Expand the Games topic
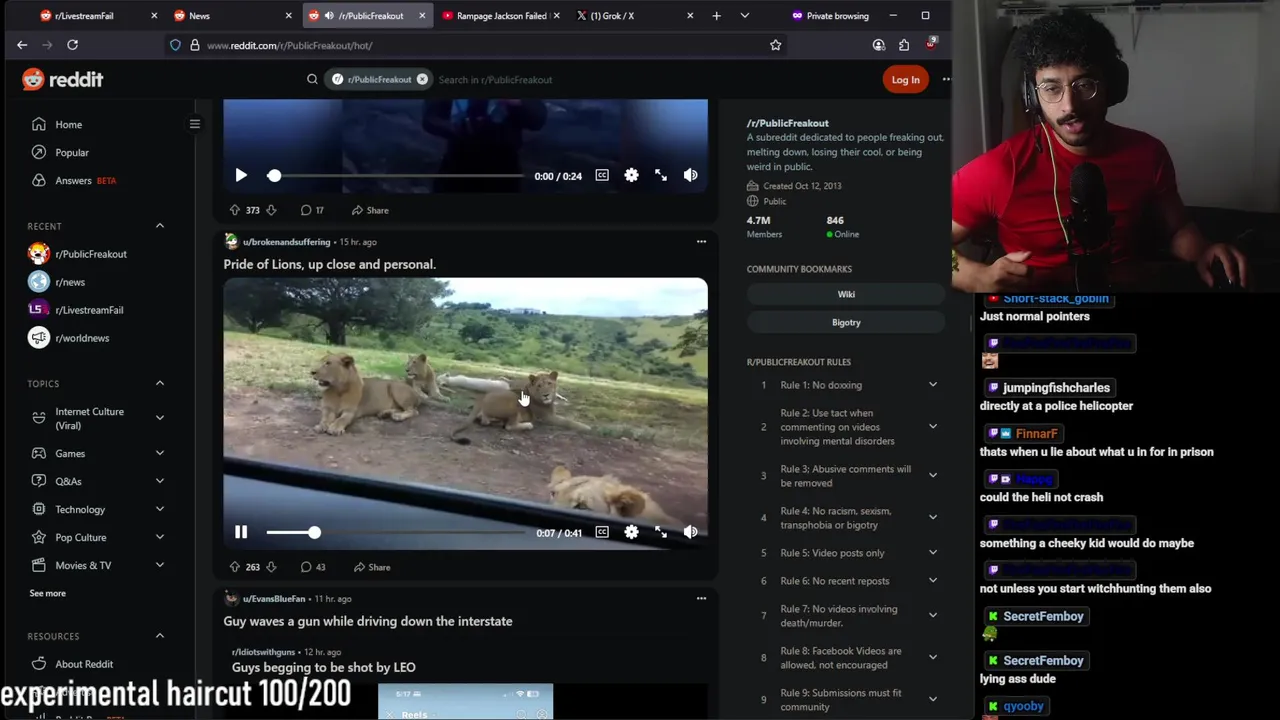The height and width of the screenshot is (720, 1280). tap(159, 453)
